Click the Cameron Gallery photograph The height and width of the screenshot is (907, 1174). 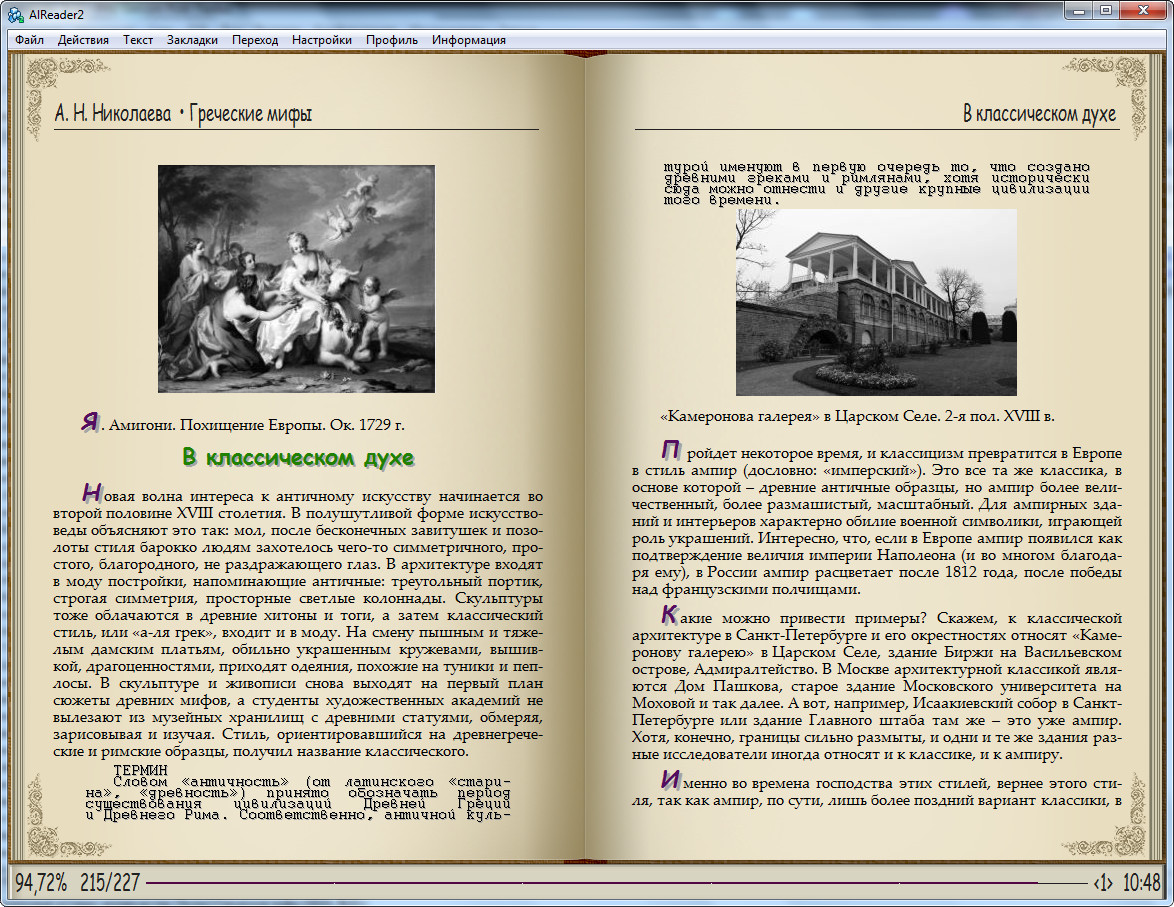pos(876,303)
